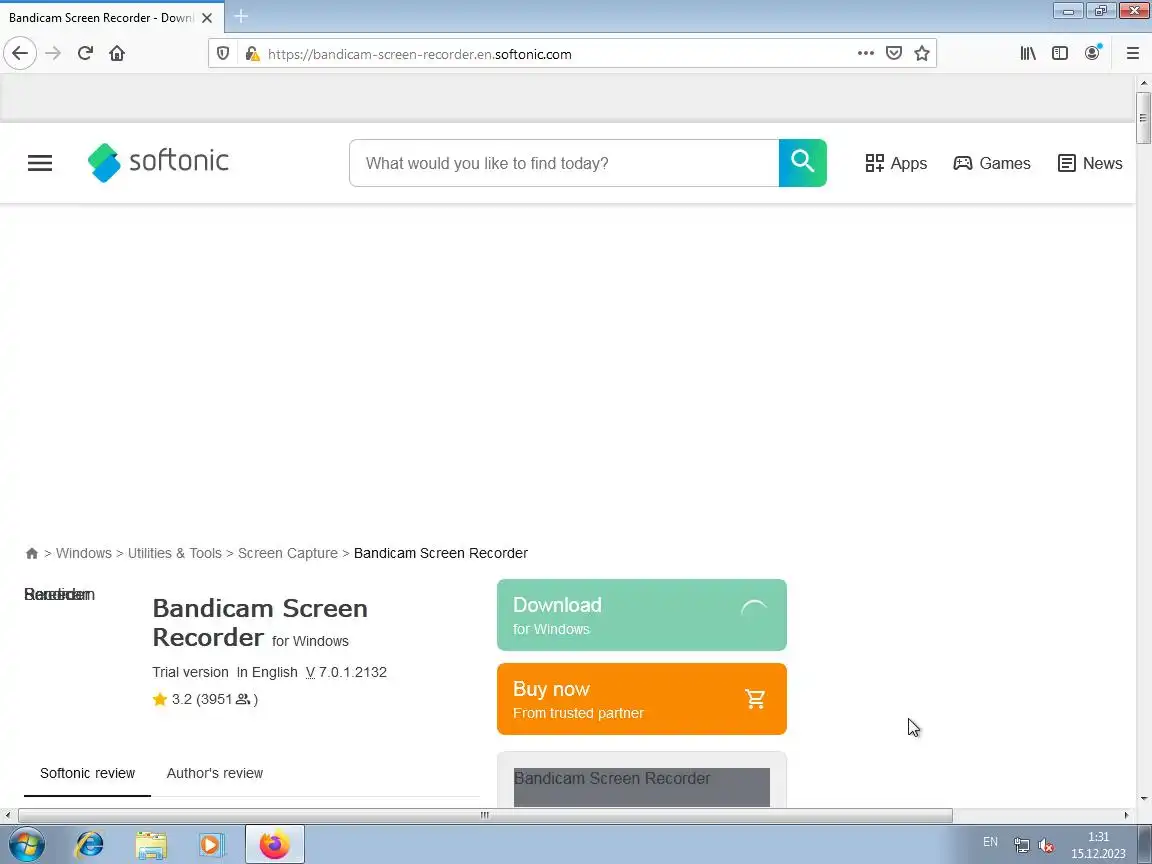Open tracking protection shield icon
Screen dimensions: 1152x864
pos(223,54)
